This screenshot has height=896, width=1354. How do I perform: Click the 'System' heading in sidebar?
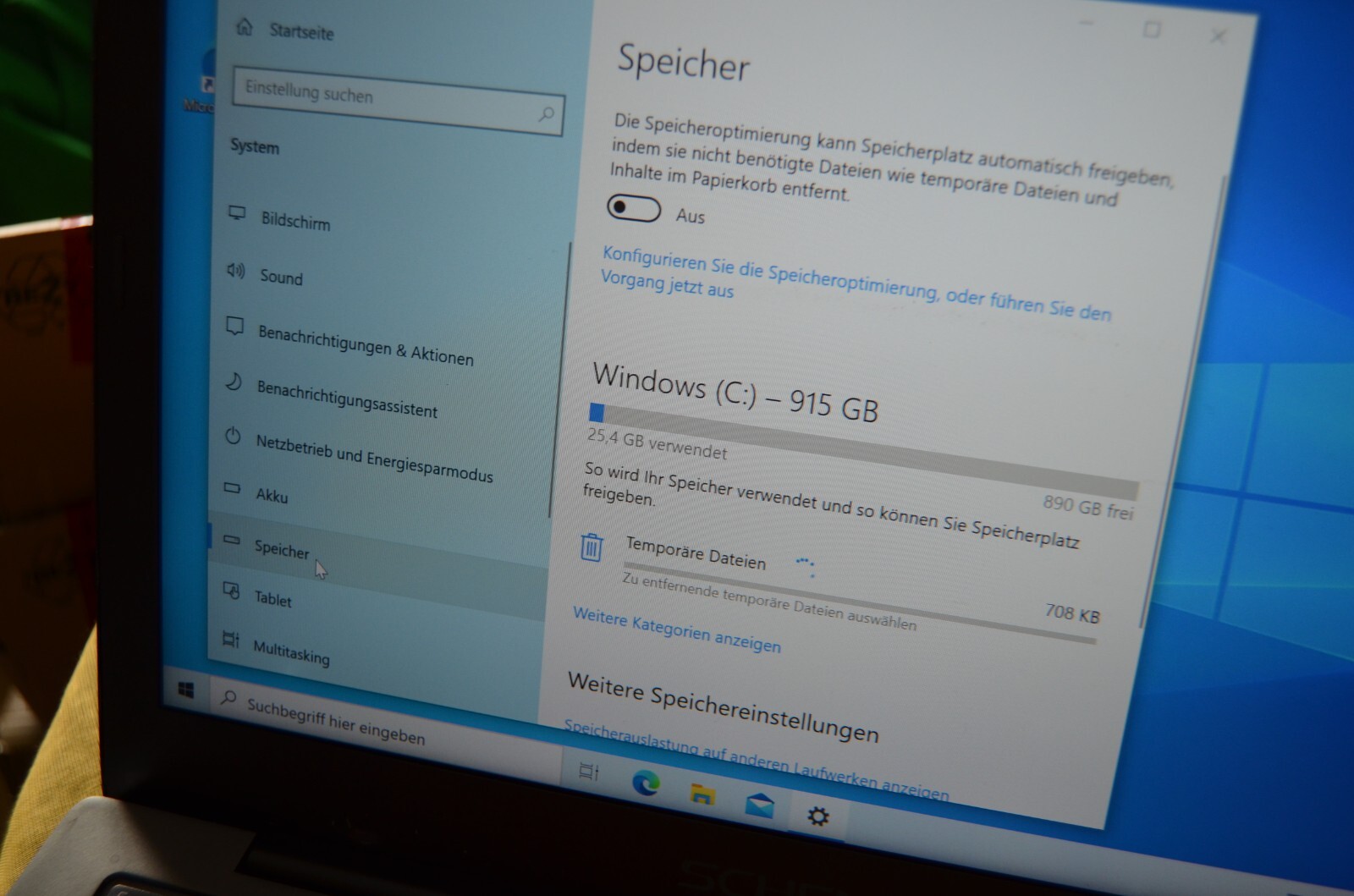pos(254,146)
